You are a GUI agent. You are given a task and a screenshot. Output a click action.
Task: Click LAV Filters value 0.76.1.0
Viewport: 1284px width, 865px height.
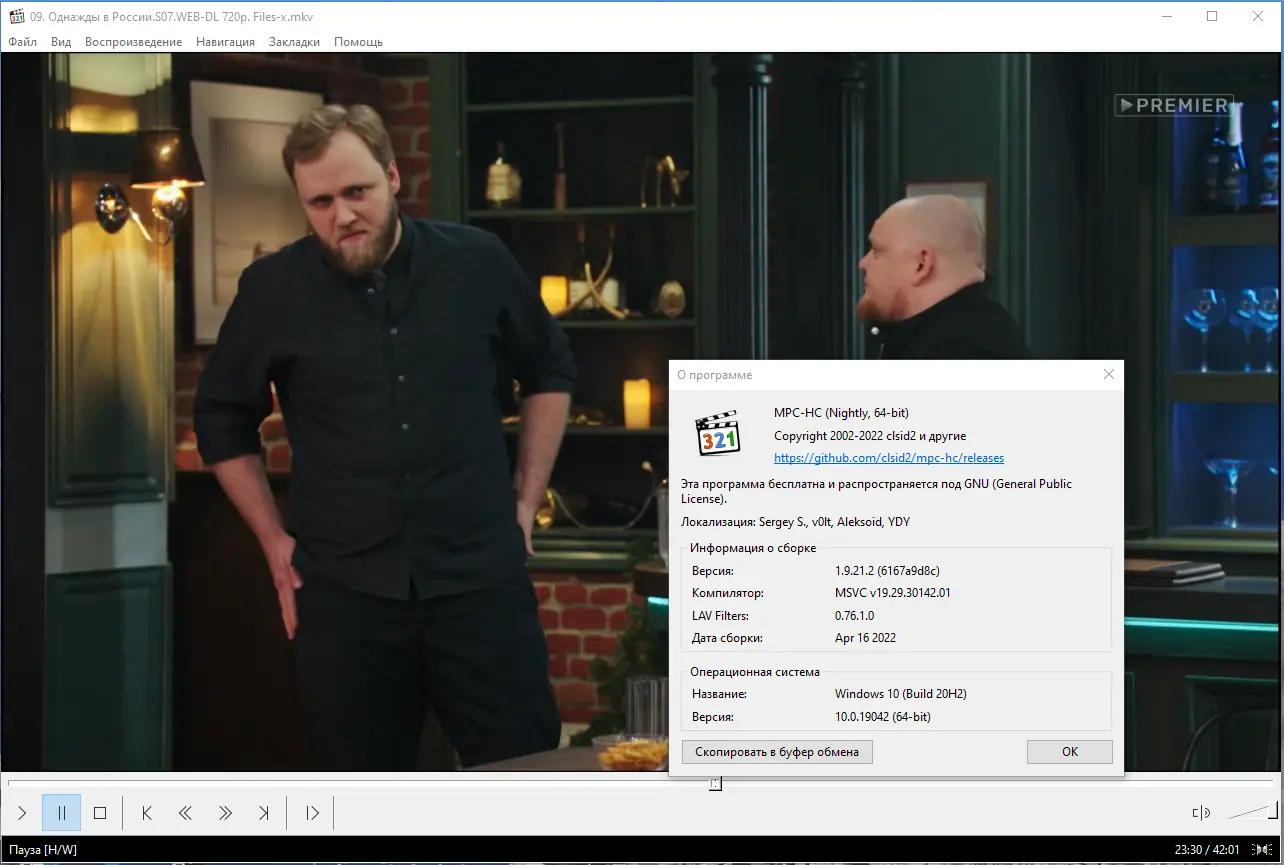(x=854, y=616)
